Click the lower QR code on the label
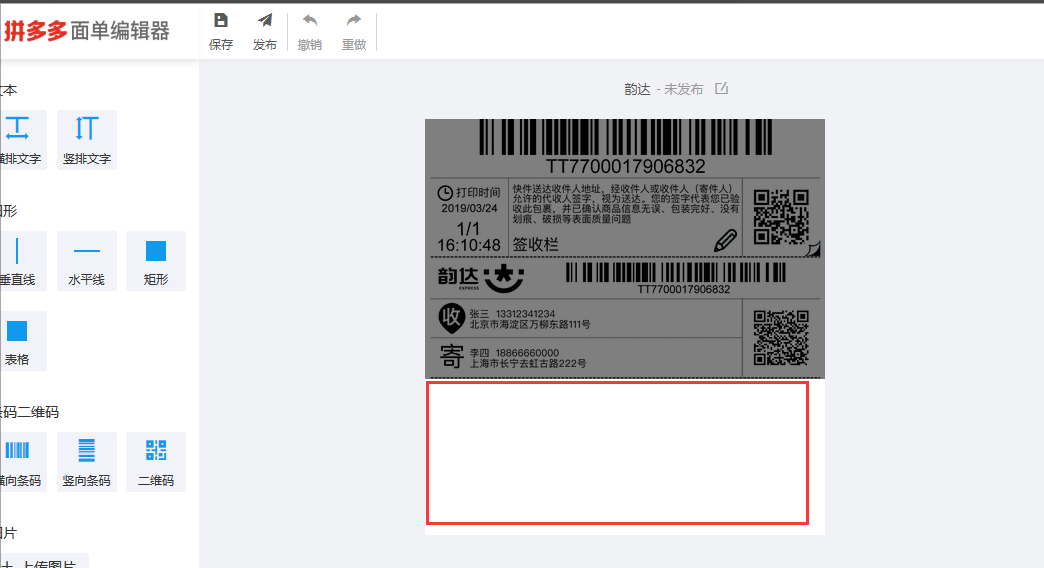Image resolution: width=1044 pixels, height=568 pixels. (781, 338)
